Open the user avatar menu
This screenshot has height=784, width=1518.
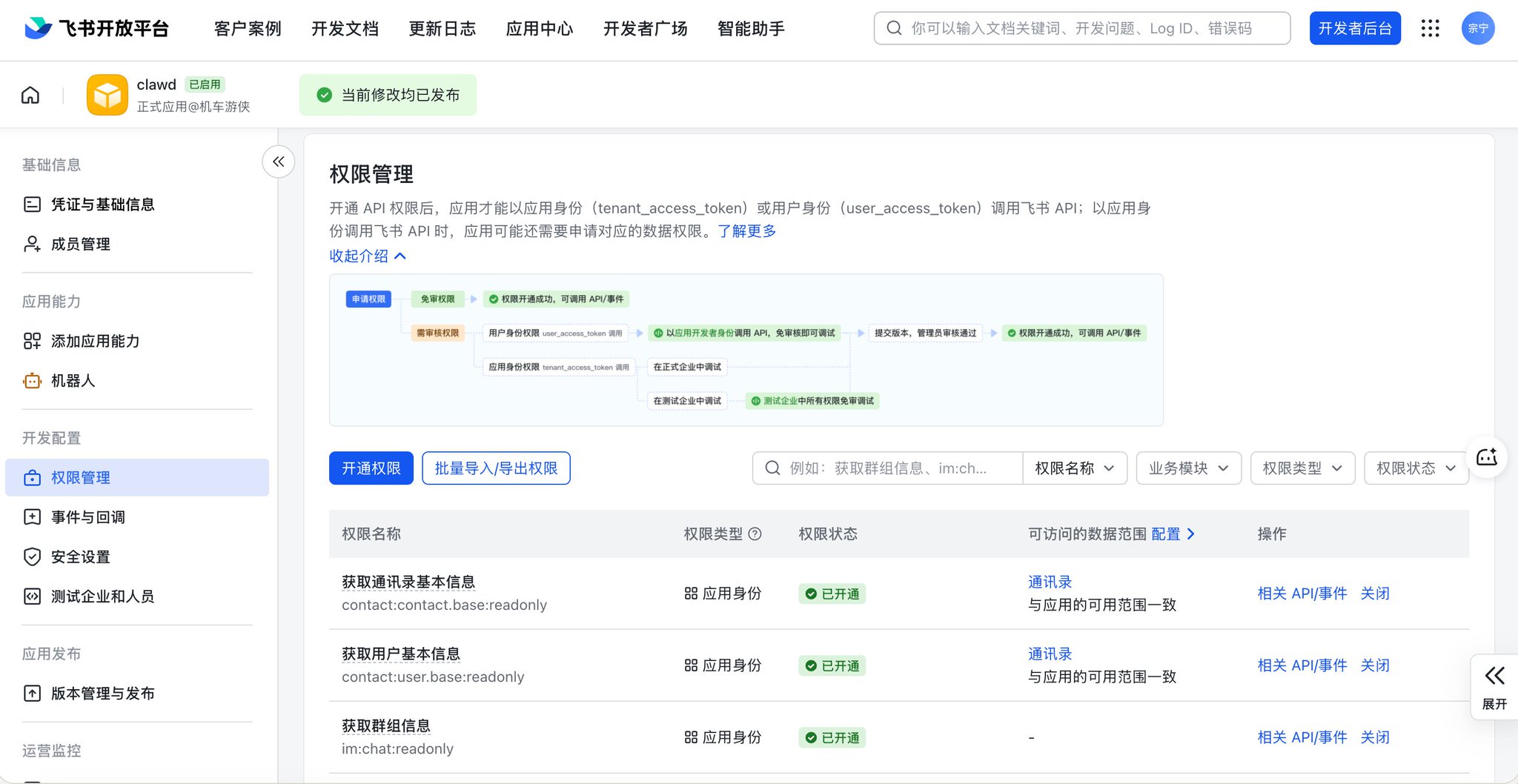(x=1478, y=28)
